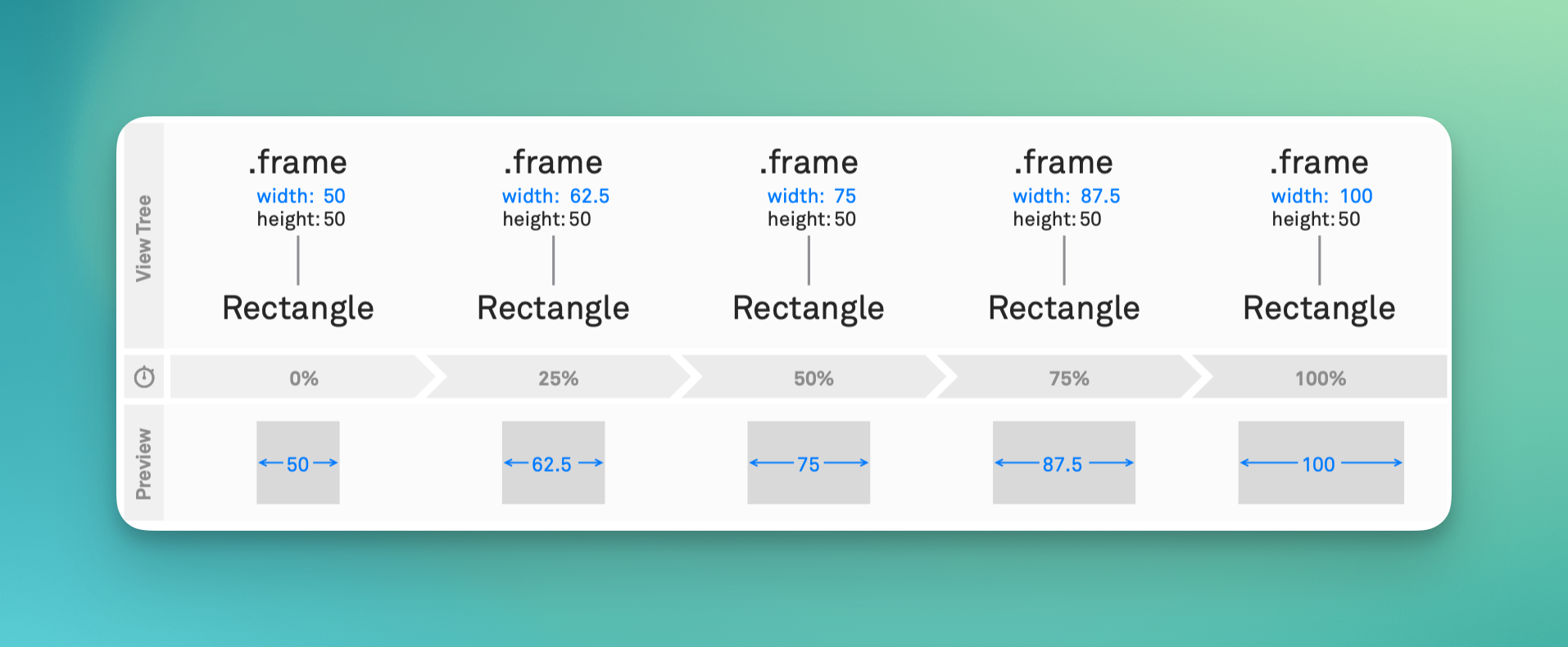
Task: Click the View Tree side label
Action: point(143,238)
